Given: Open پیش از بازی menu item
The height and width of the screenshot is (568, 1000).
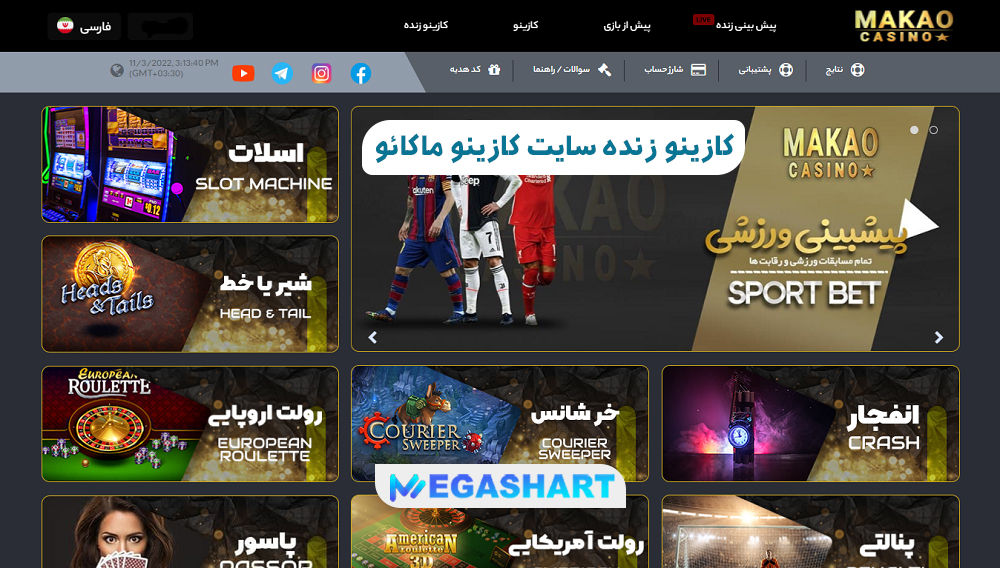Looking at the screenshot, I should pyautogui.click(x=627, y=25).
